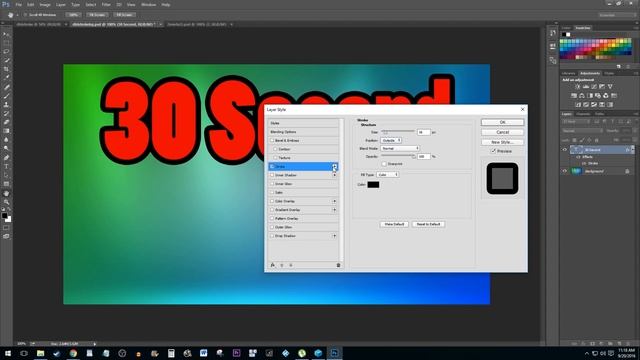Click the black stroke Color swatch
The width and height of the screenshot is (640, 360).
tap(373, 184)
